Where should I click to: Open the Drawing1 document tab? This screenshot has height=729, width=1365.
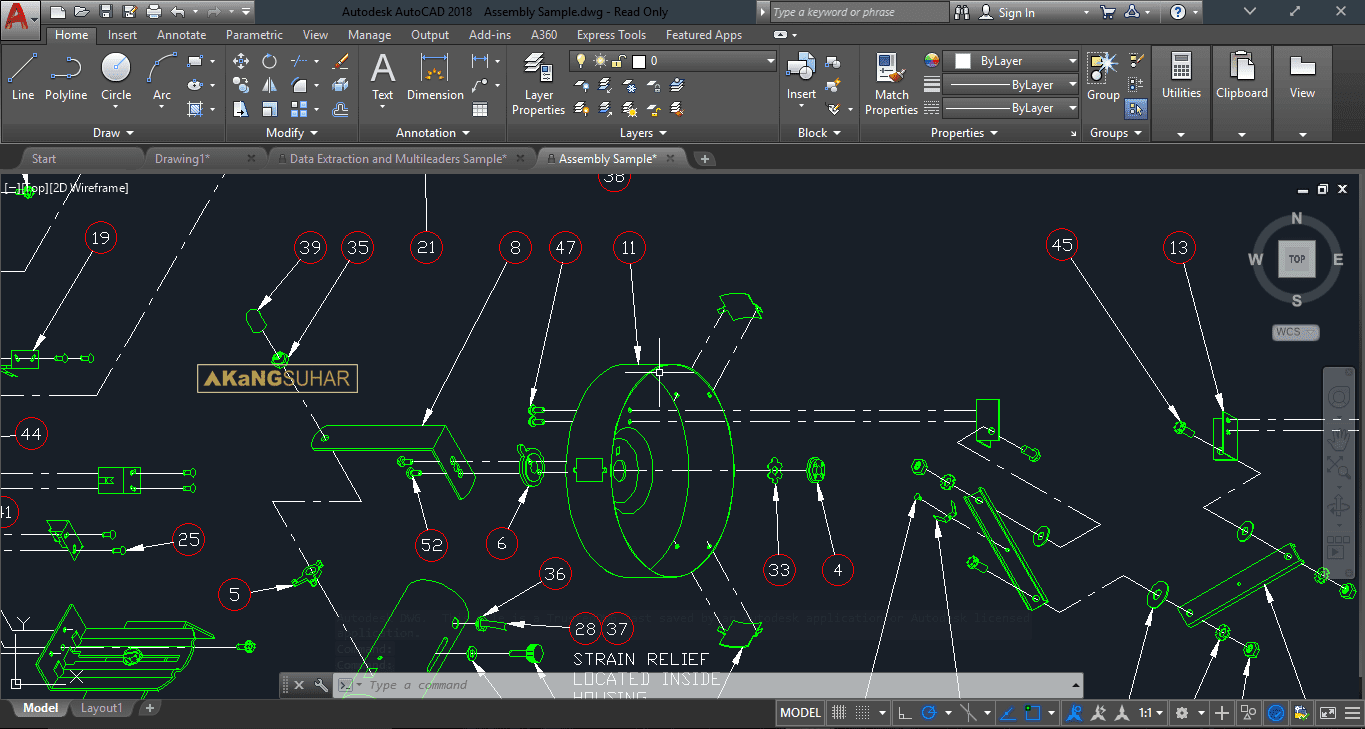(x=183, y=158)
